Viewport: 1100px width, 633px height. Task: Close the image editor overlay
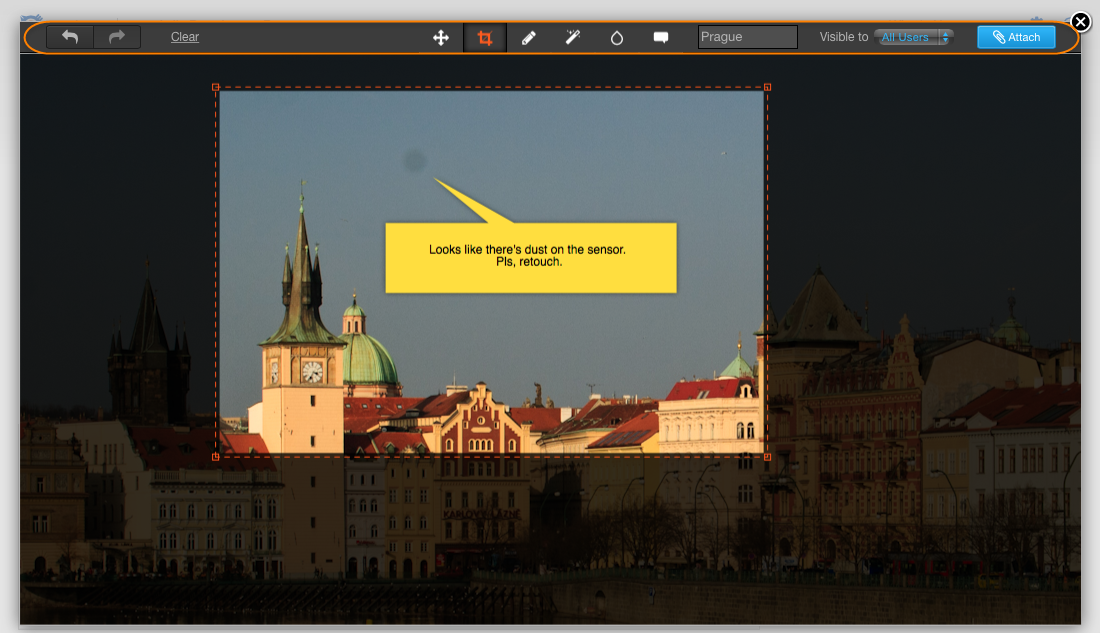tap(1080, 21)
